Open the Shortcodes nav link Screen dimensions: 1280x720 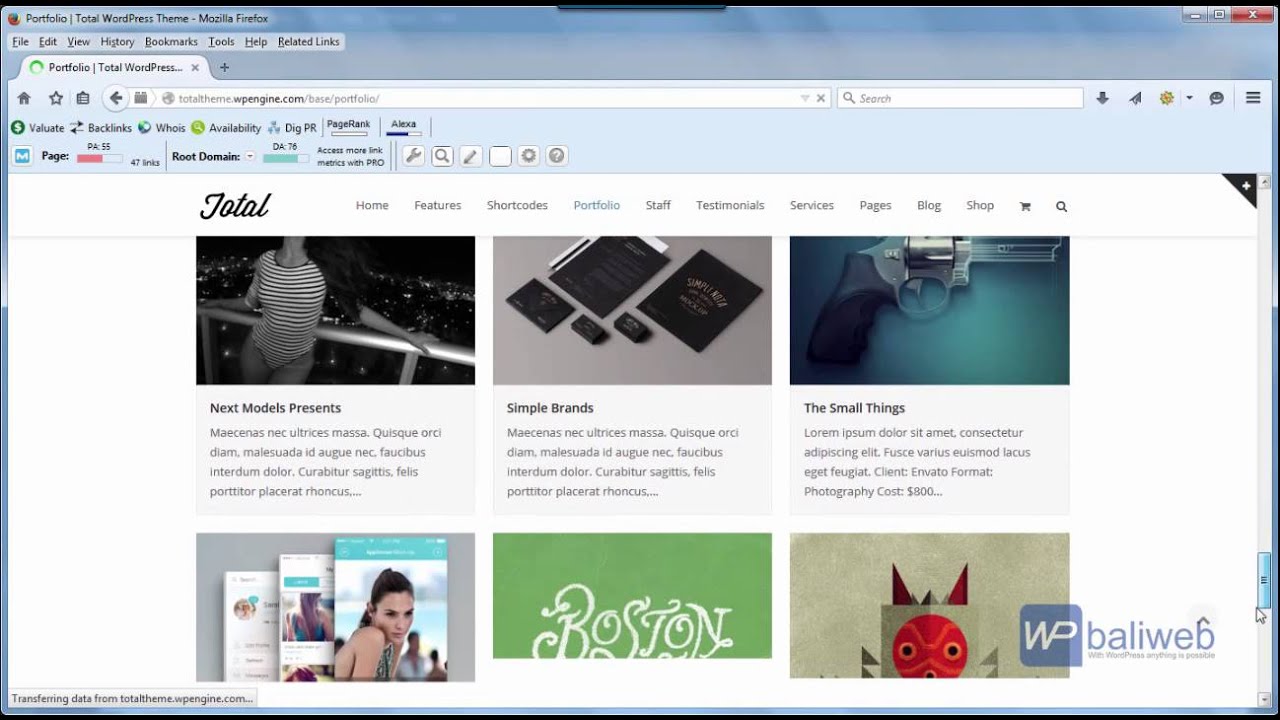tap(517, 205)
